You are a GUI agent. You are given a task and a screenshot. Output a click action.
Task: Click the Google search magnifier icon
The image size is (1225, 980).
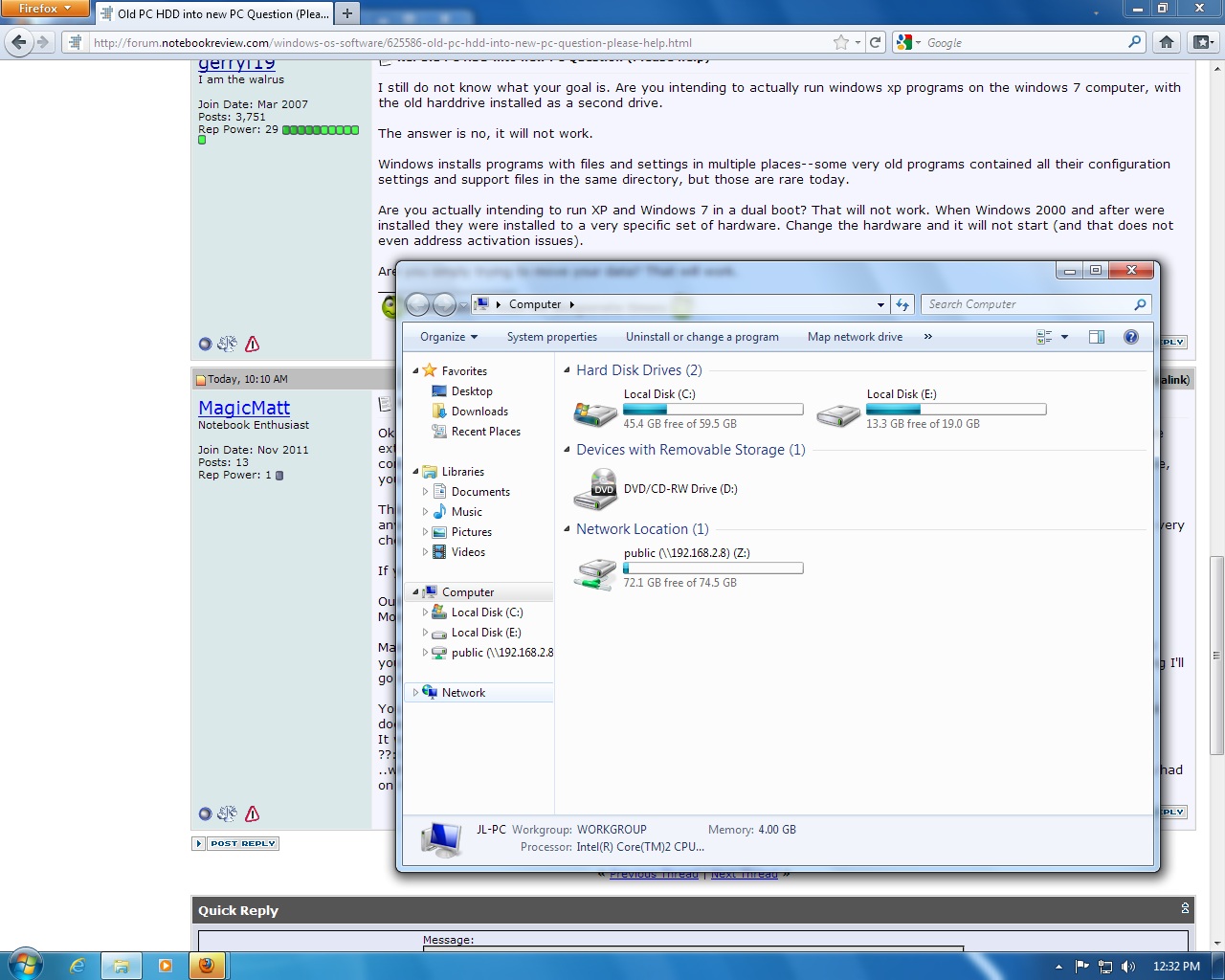pyautogui.click(x=1134, y=42)
